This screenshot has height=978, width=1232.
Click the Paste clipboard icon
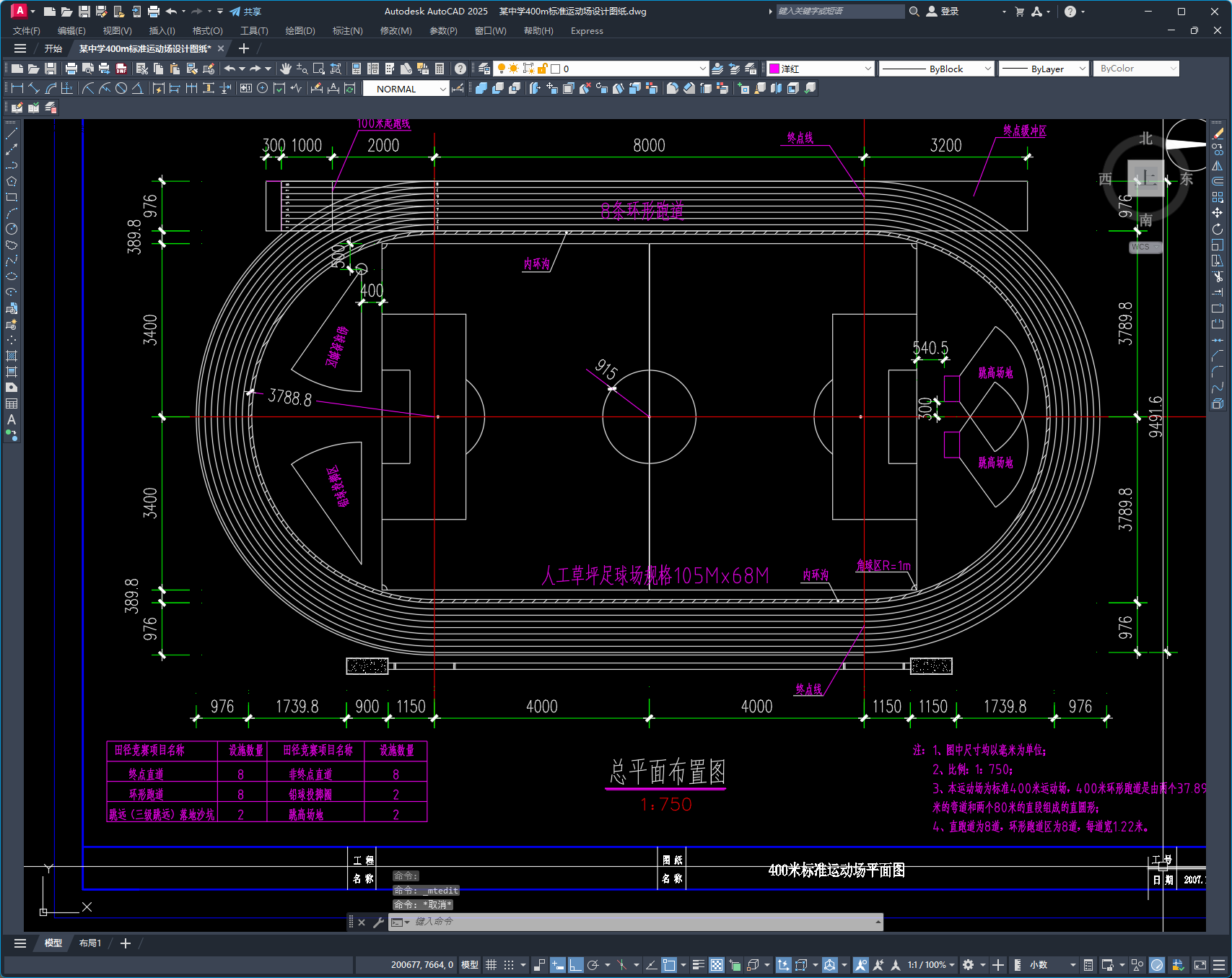click(x=175, y=69)
